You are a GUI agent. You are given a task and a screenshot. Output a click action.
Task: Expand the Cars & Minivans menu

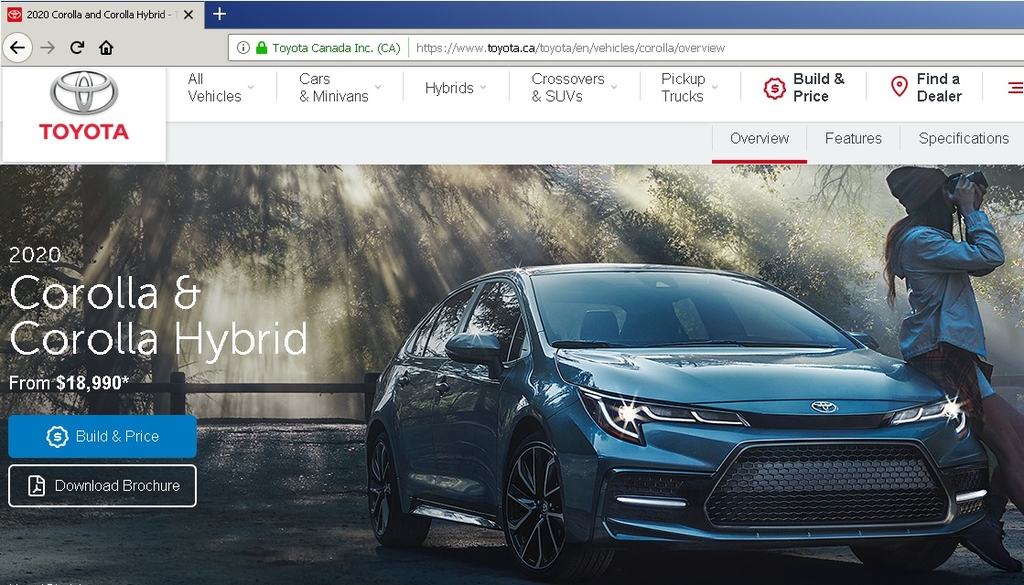340,87
